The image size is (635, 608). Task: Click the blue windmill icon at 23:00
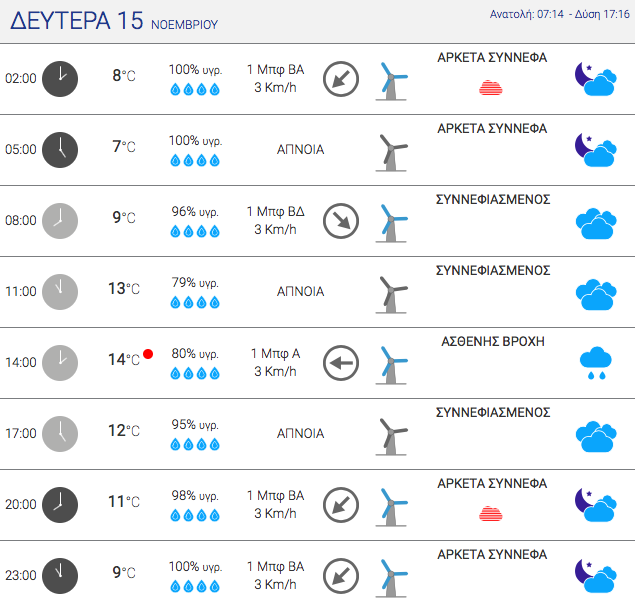(391, 578)
